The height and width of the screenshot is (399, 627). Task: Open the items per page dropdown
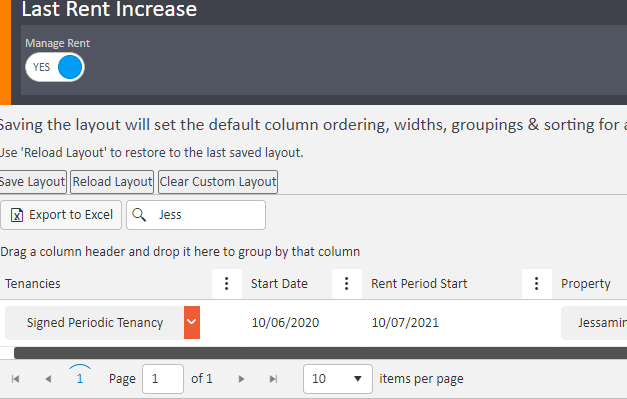click(x=338, y=379)
